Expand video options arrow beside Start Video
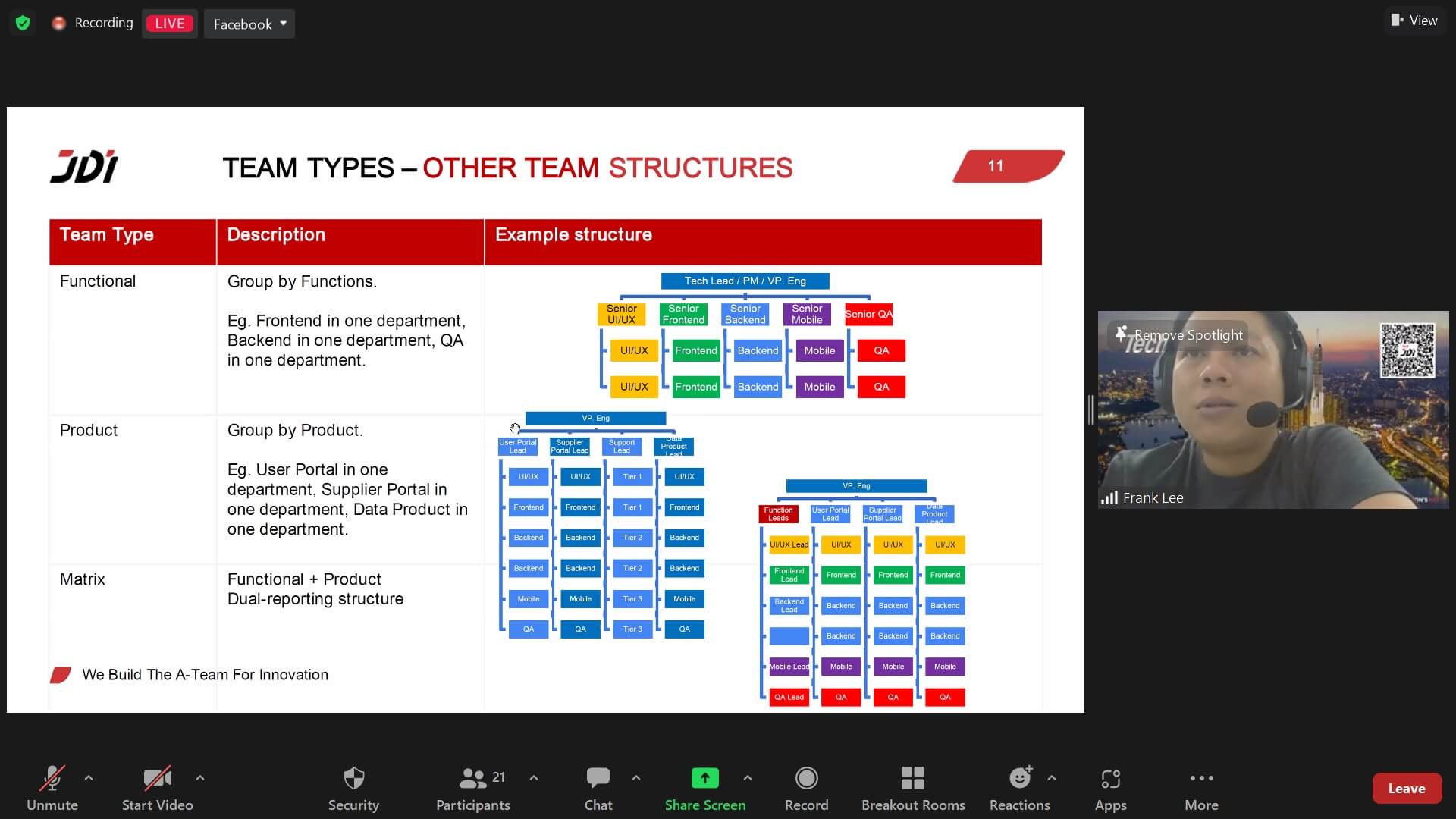The height and width of the screenshot is (819, 1456). (200, 778)
